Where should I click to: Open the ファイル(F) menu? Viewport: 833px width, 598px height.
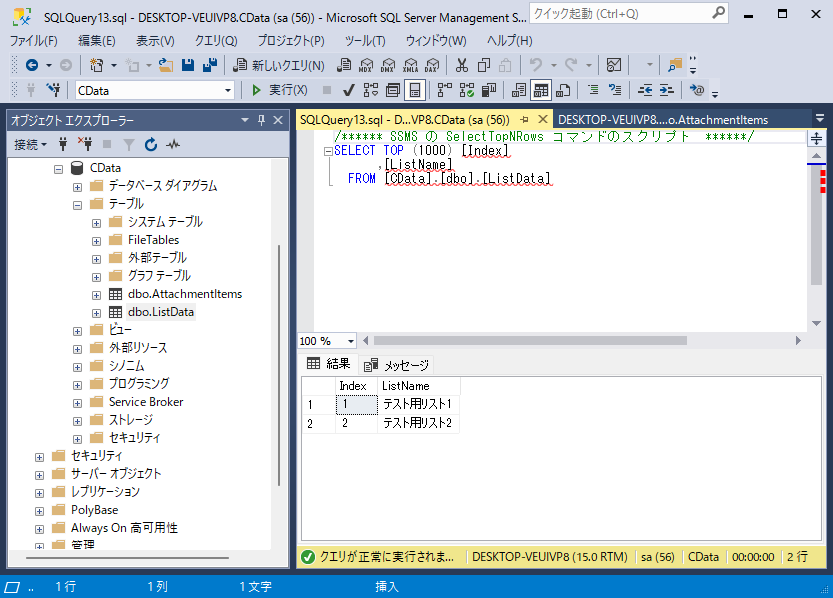click(33, 41)
